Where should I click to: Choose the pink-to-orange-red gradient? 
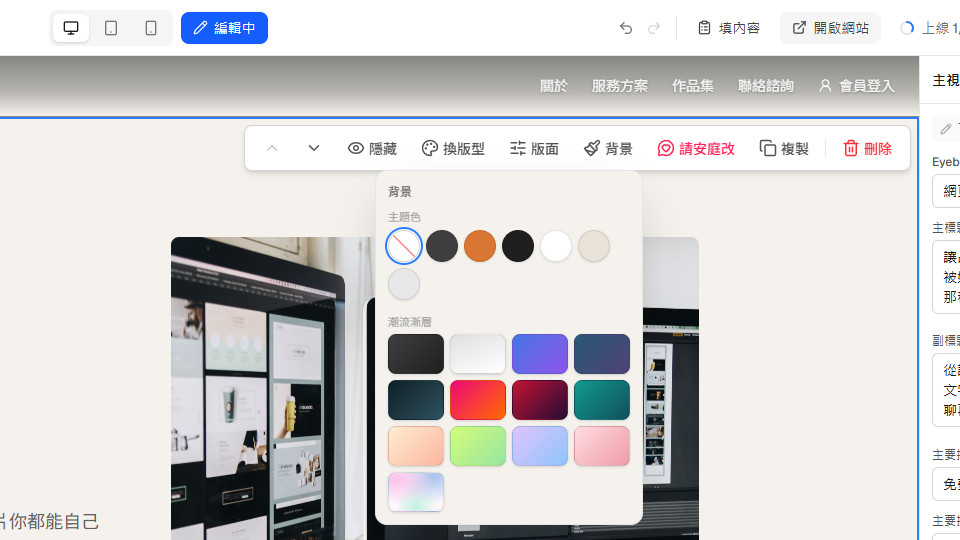click(478, 400)
